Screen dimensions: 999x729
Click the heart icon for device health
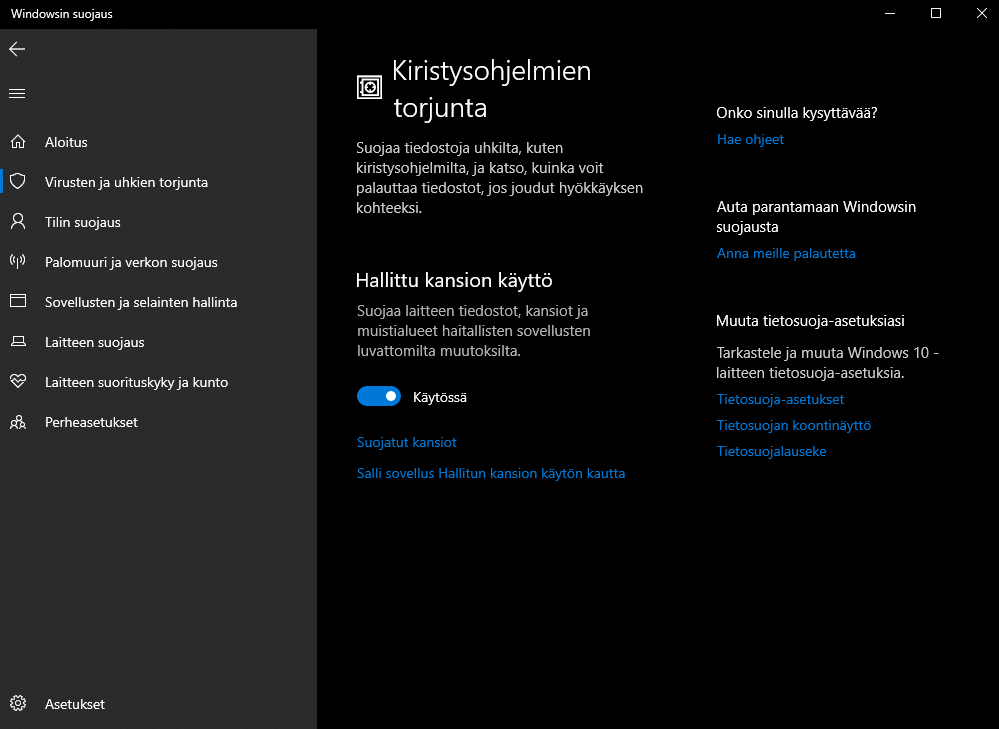click(18, 381)
